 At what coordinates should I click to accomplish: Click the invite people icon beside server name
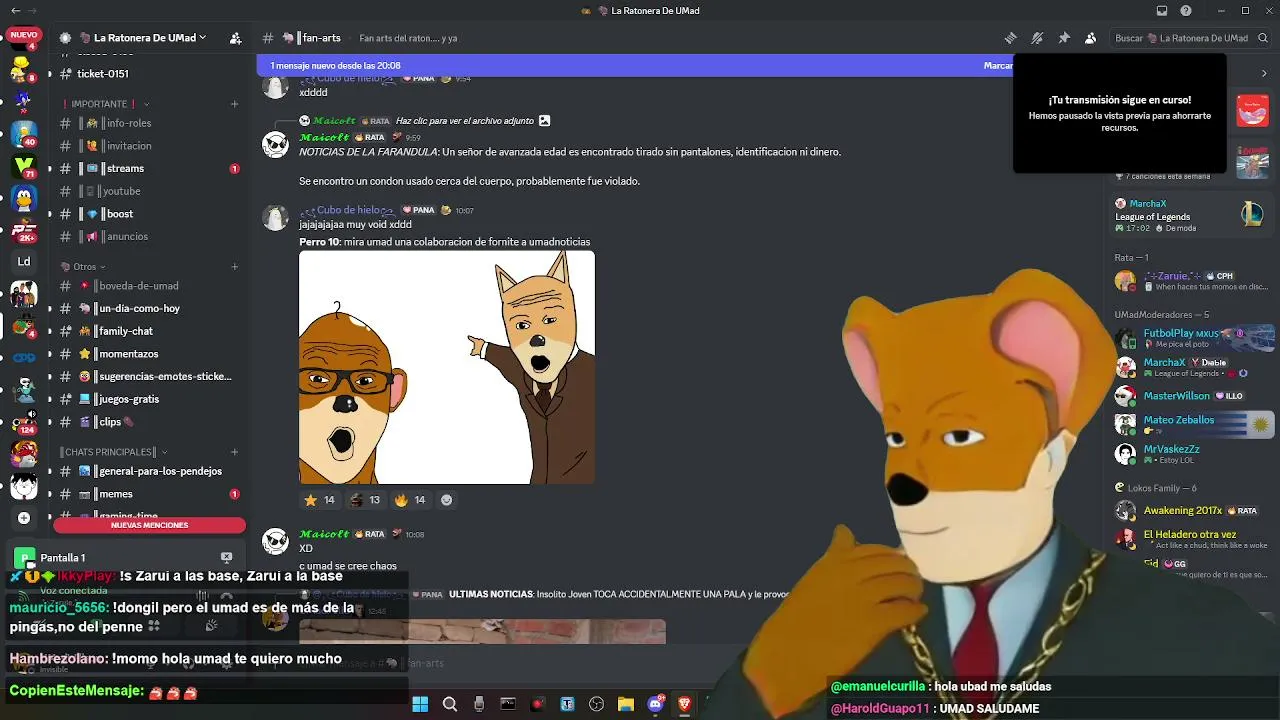(x=235, y=38)
